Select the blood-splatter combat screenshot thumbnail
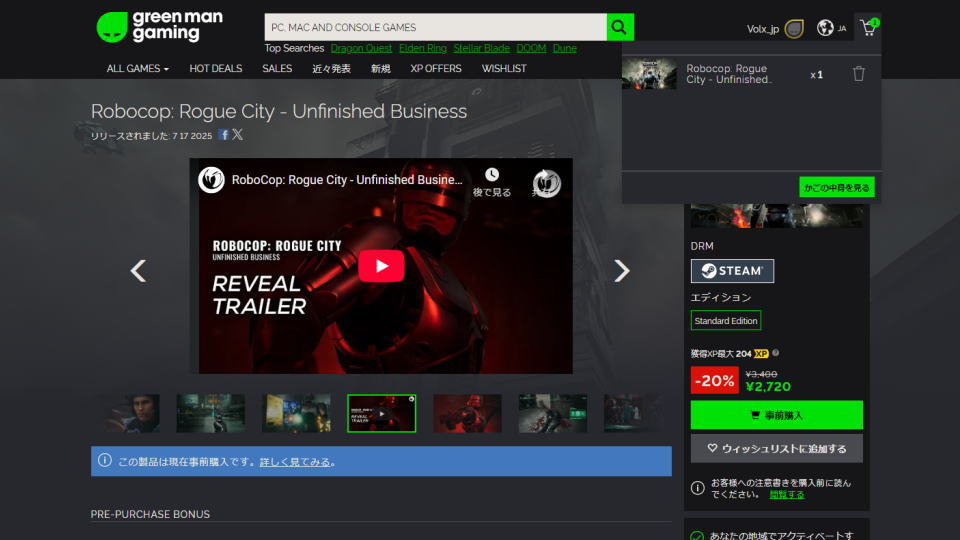This screenshot has height=540, width=960. [x=553, y=413]
